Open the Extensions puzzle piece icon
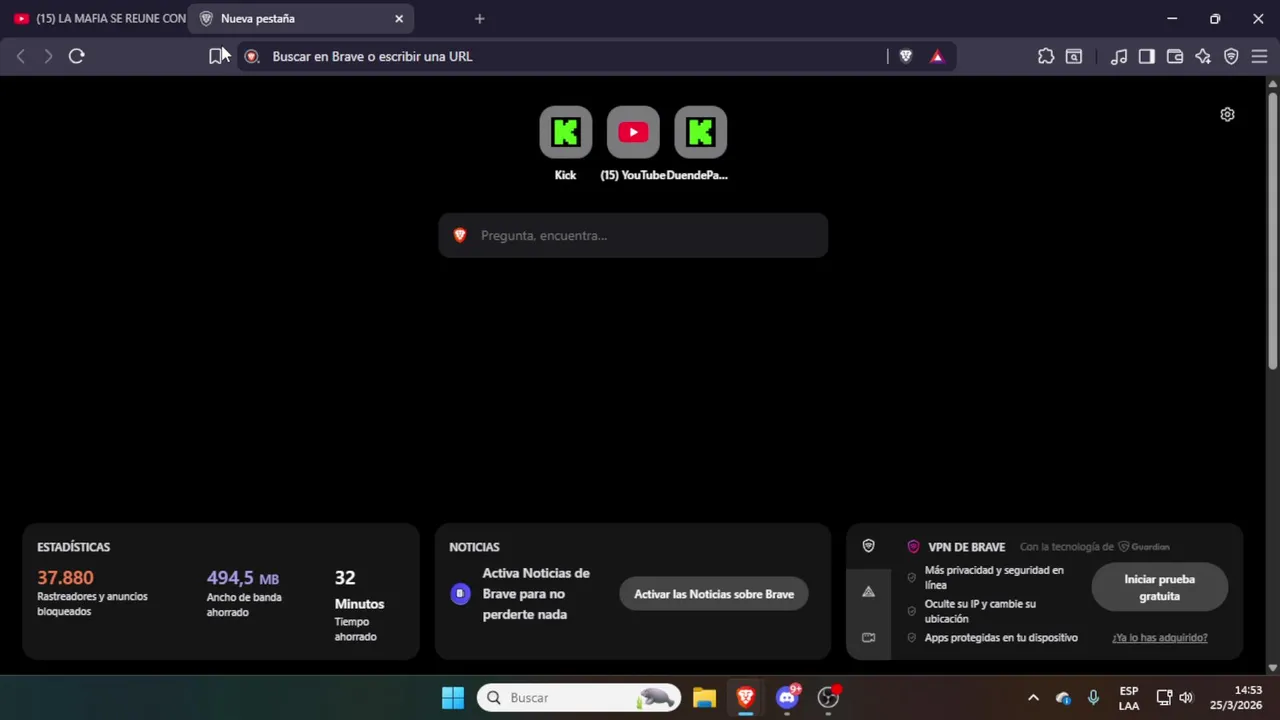 (x=1046, y=56)
